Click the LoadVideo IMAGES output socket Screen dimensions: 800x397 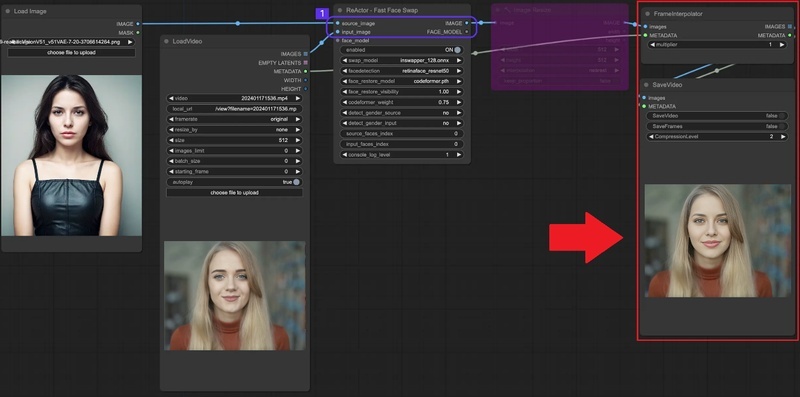306,54
